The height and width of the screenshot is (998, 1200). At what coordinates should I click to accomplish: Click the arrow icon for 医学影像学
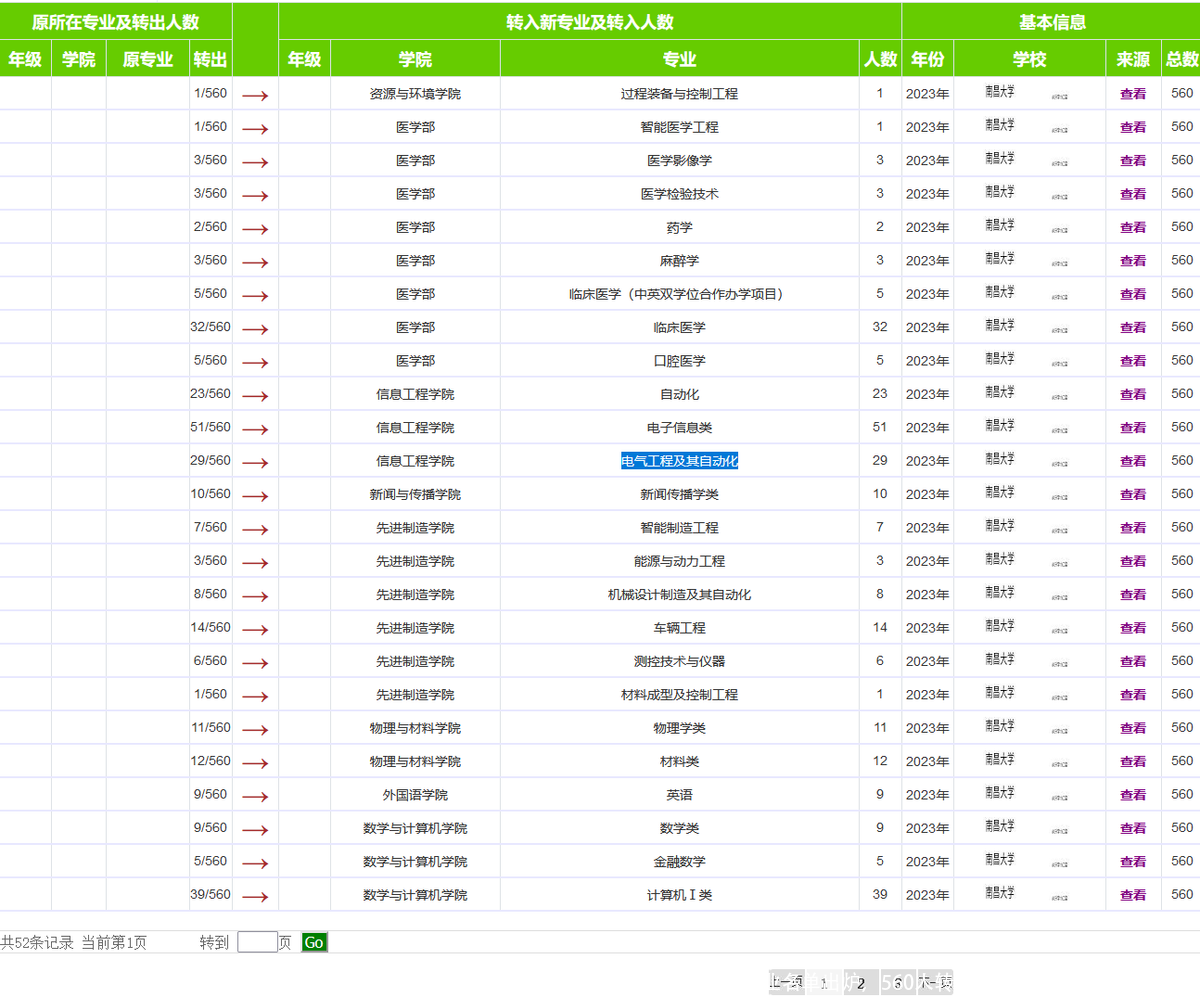[256, 160]
